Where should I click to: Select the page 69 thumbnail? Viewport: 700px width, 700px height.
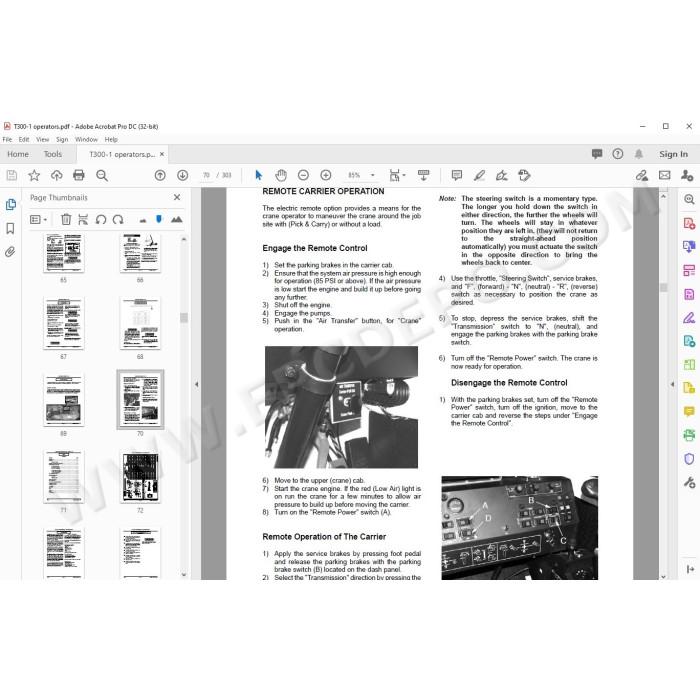click(x=63, y=400)
